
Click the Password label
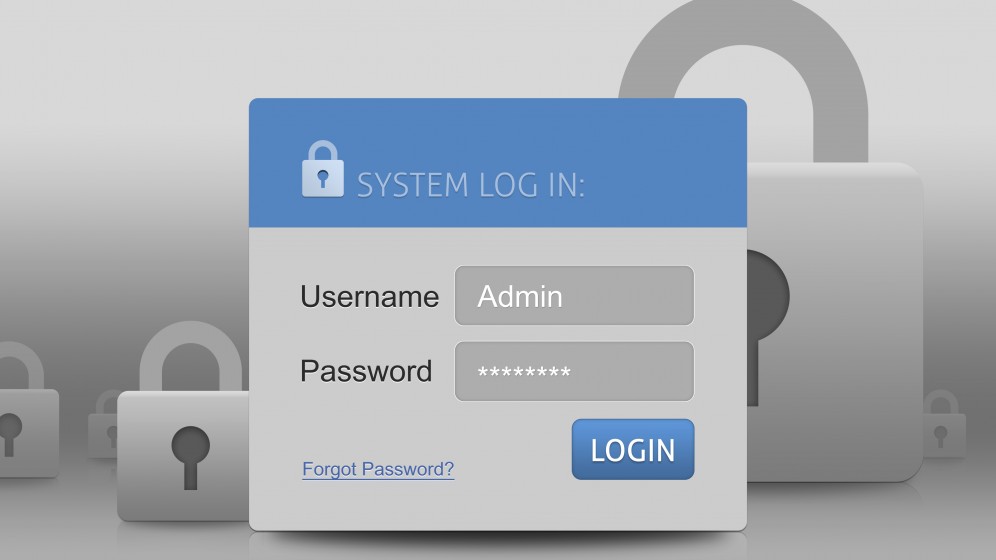point(366,371)
